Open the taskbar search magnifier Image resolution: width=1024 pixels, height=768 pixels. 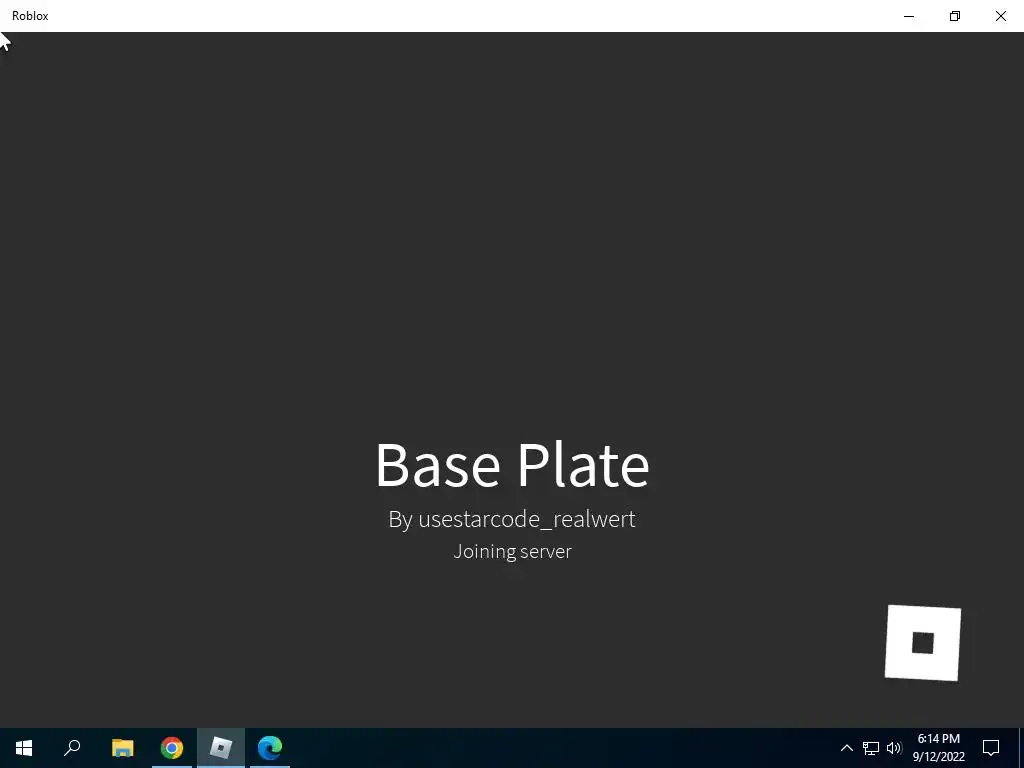(72, 748)
